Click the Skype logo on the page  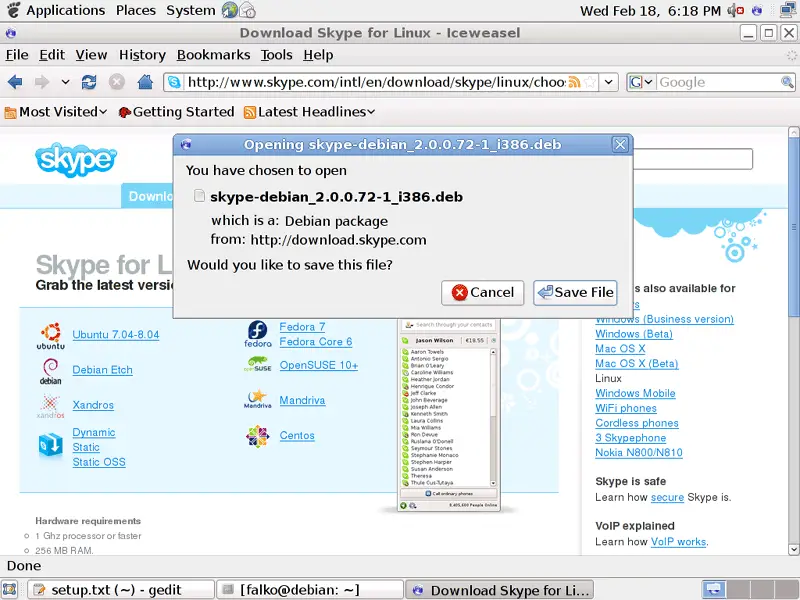pyautogui.click(x=76, y=160)
